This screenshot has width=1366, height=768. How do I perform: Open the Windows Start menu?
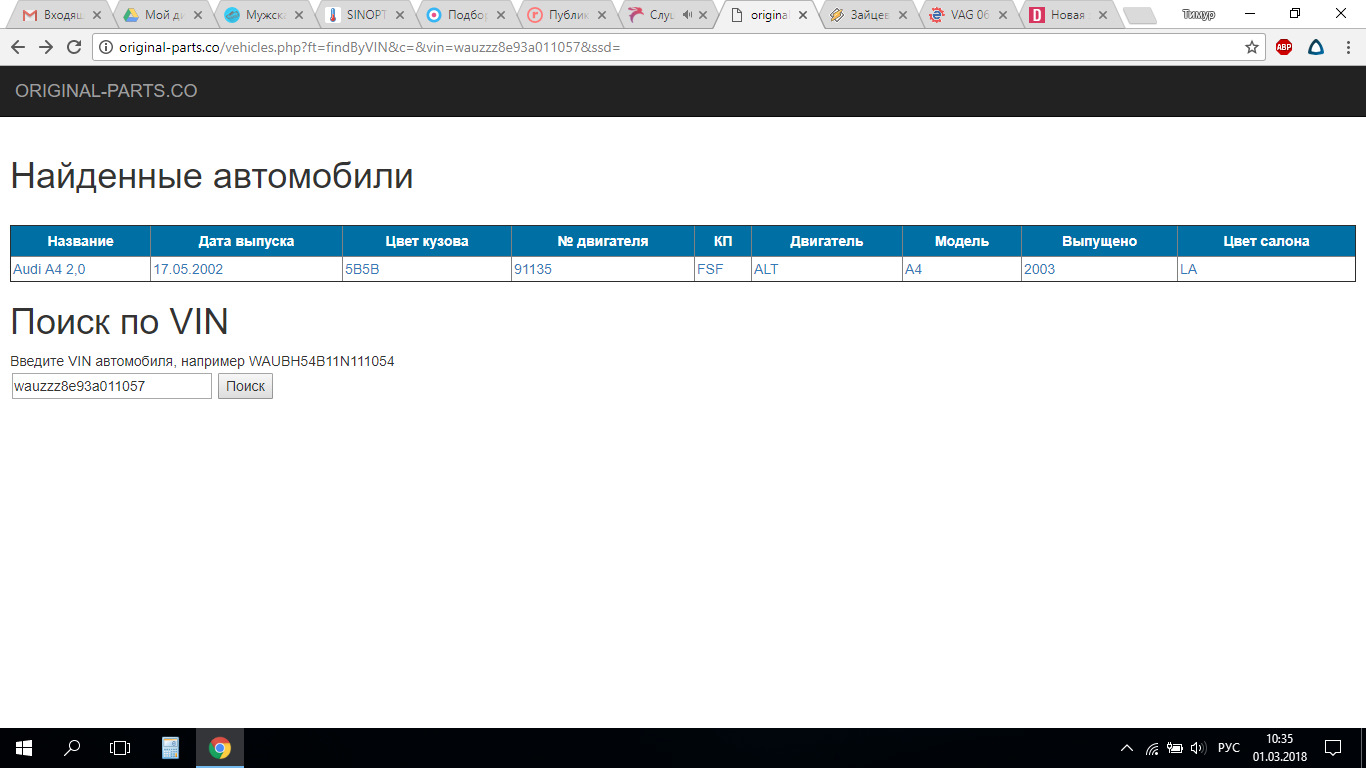tap(24, 748)
